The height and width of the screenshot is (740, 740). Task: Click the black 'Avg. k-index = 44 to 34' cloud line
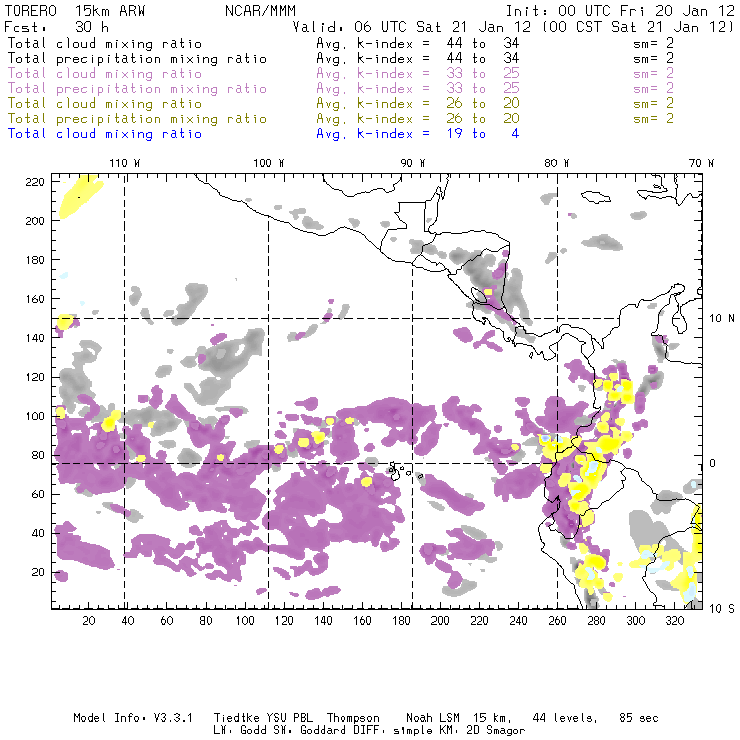[418, 43]
